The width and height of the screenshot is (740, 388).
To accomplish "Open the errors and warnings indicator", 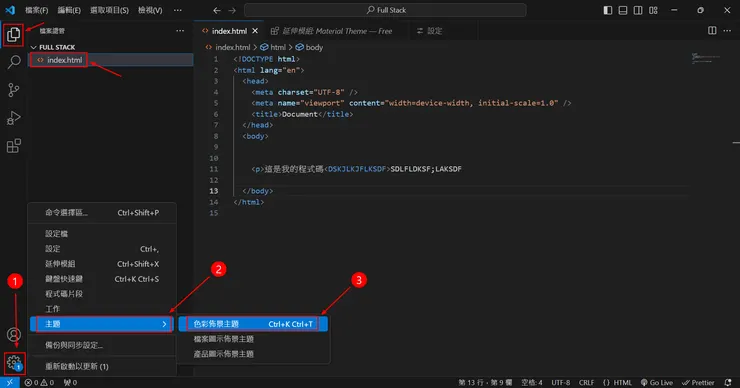I will click(x=39, y=382).
